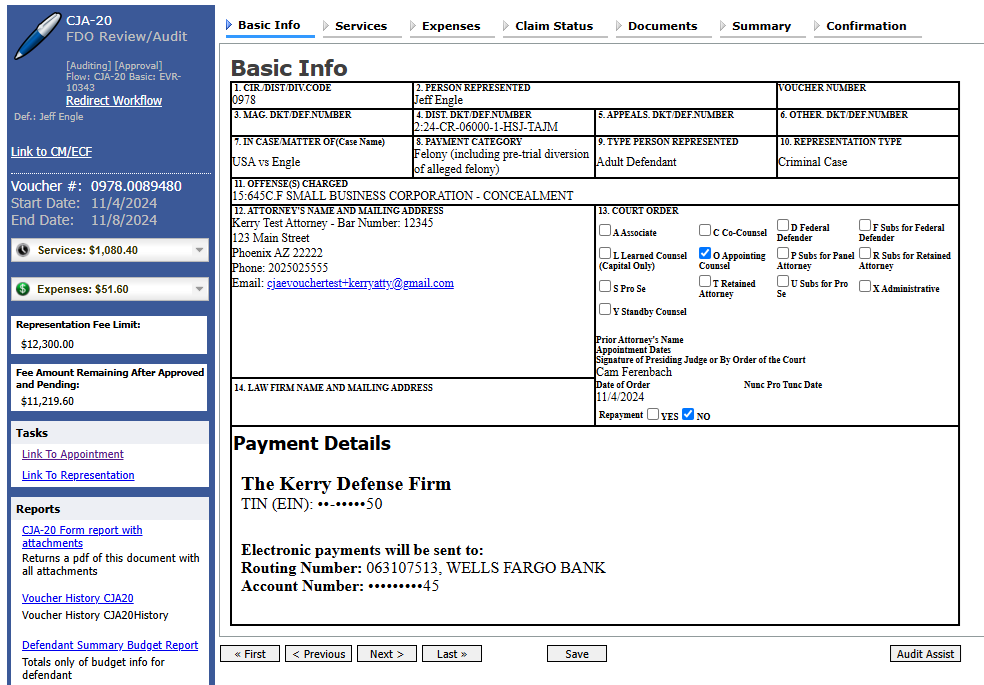Open the Documents tab

coord(662,26)
